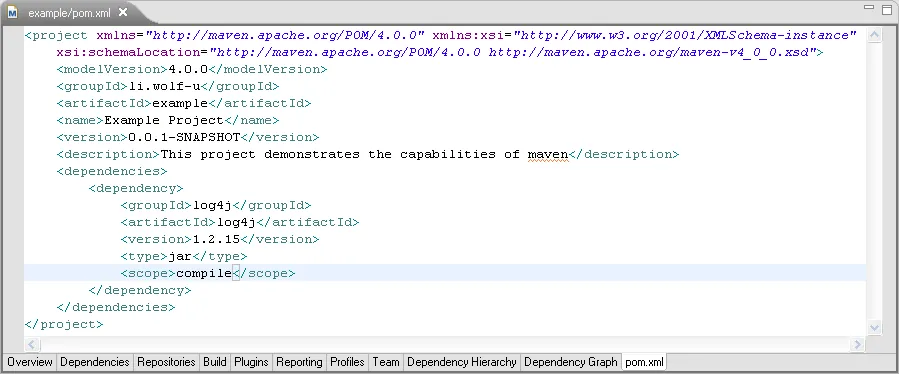Click the log4j artifactId value

[x=236, y=223]
